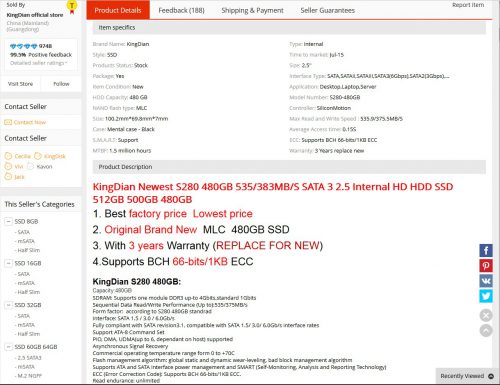Select mSATA under SSD 8GB

(26, 241)
